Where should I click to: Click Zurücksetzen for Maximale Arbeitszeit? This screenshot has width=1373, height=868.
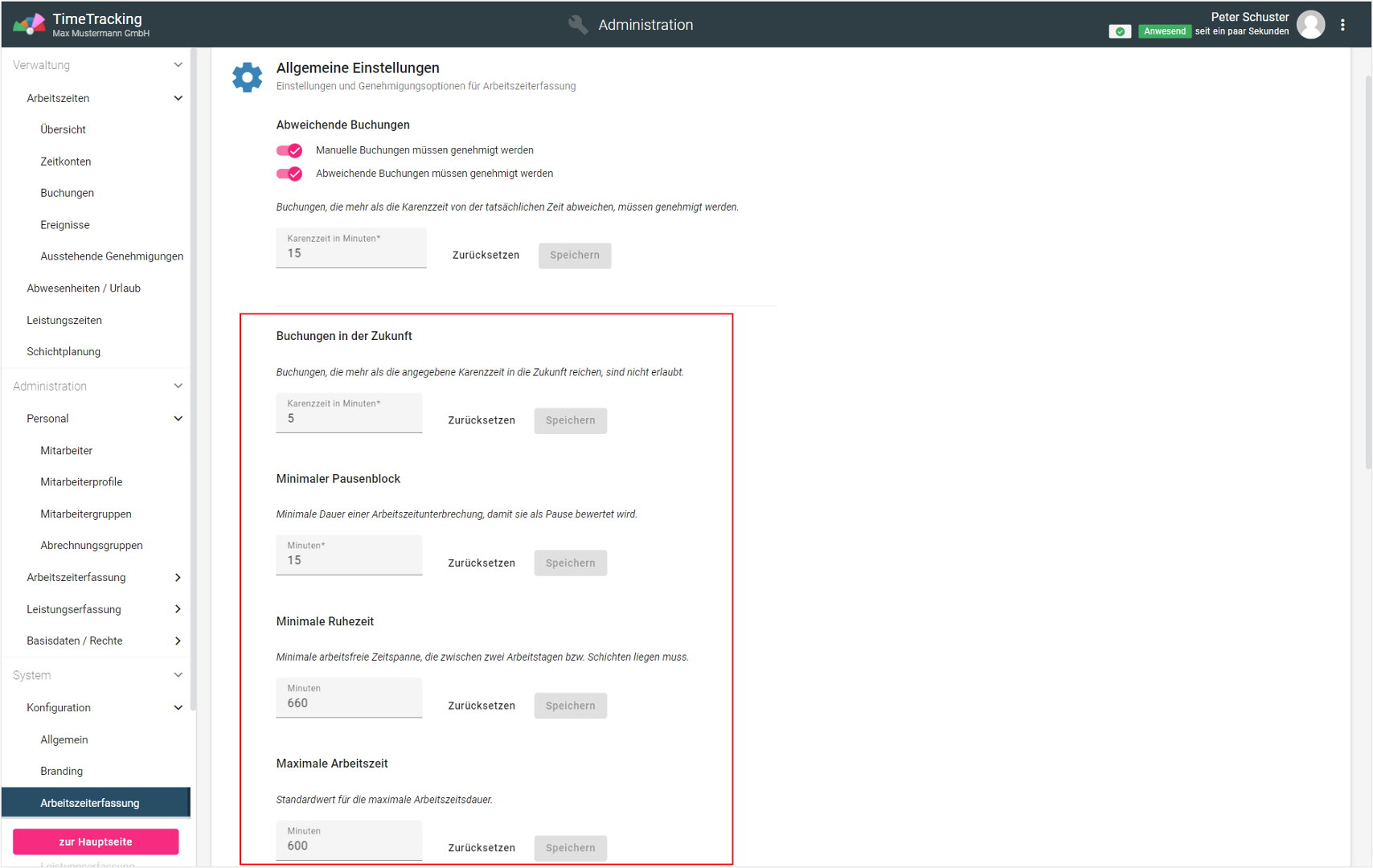click(482, 848)
